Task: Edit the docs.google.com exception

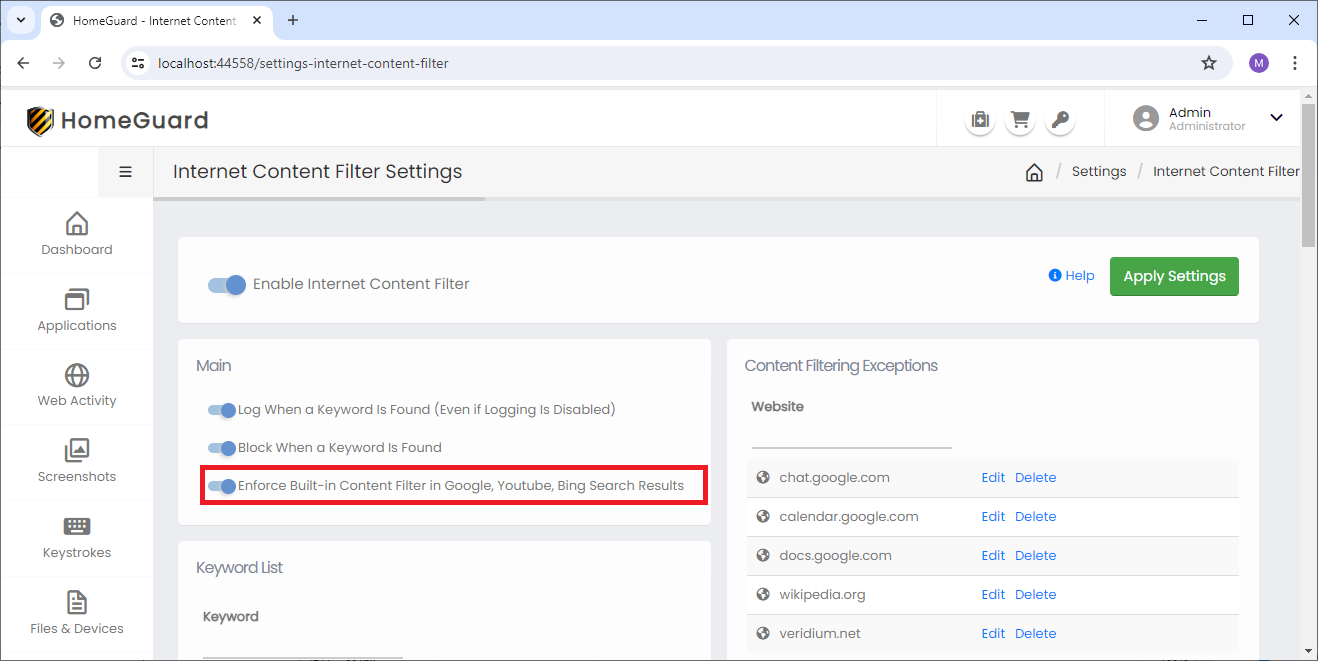Action: point(993,555)
